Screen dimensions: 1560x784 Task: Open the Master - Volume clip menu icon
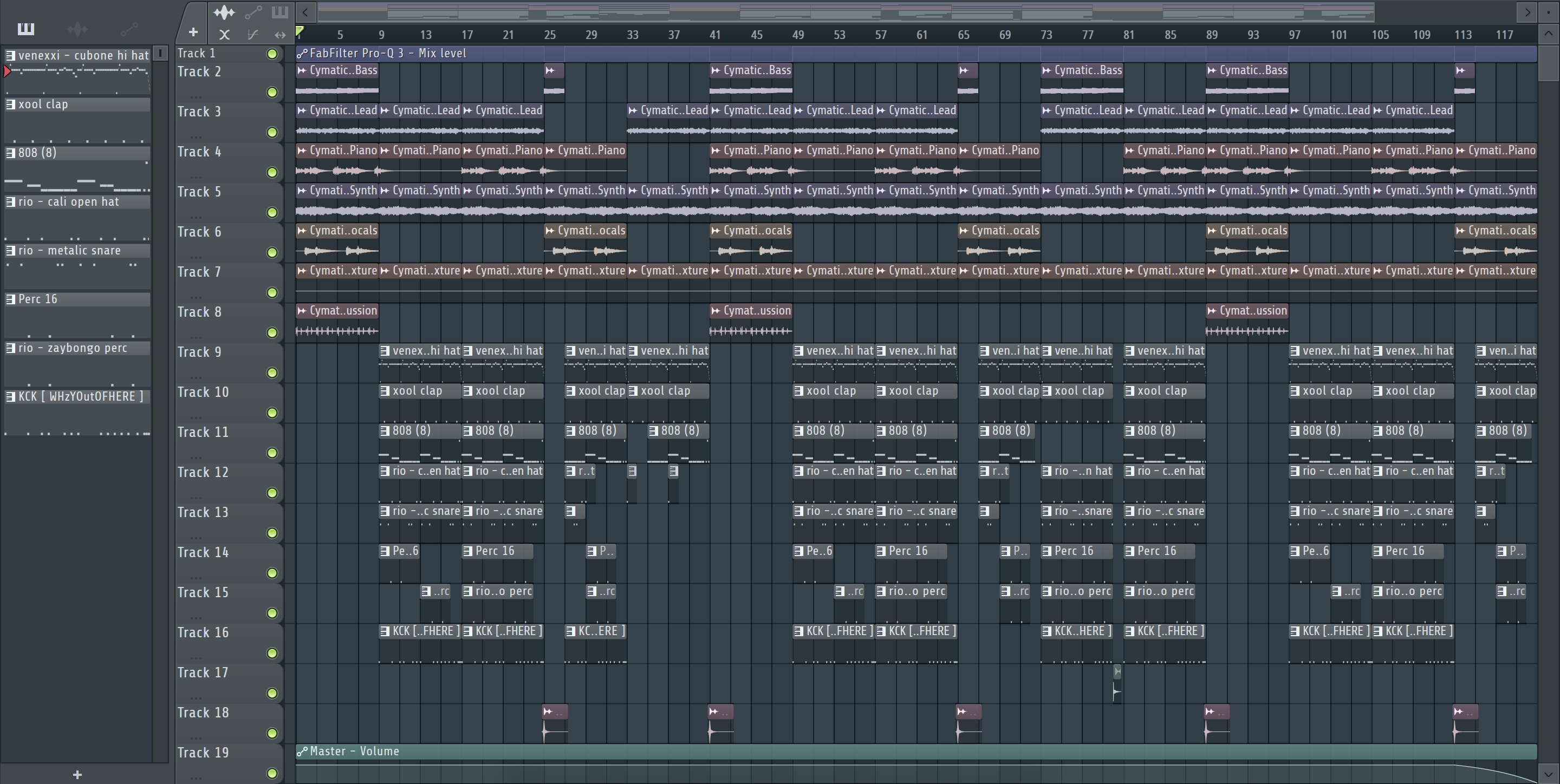[x=302, y=752]
